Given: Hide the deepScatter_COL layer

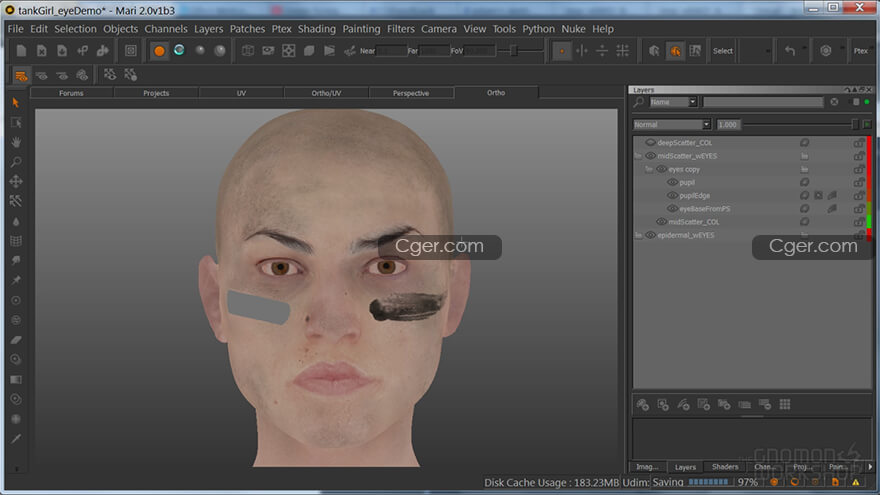Looking at the screenshot, I should [650, 143].
